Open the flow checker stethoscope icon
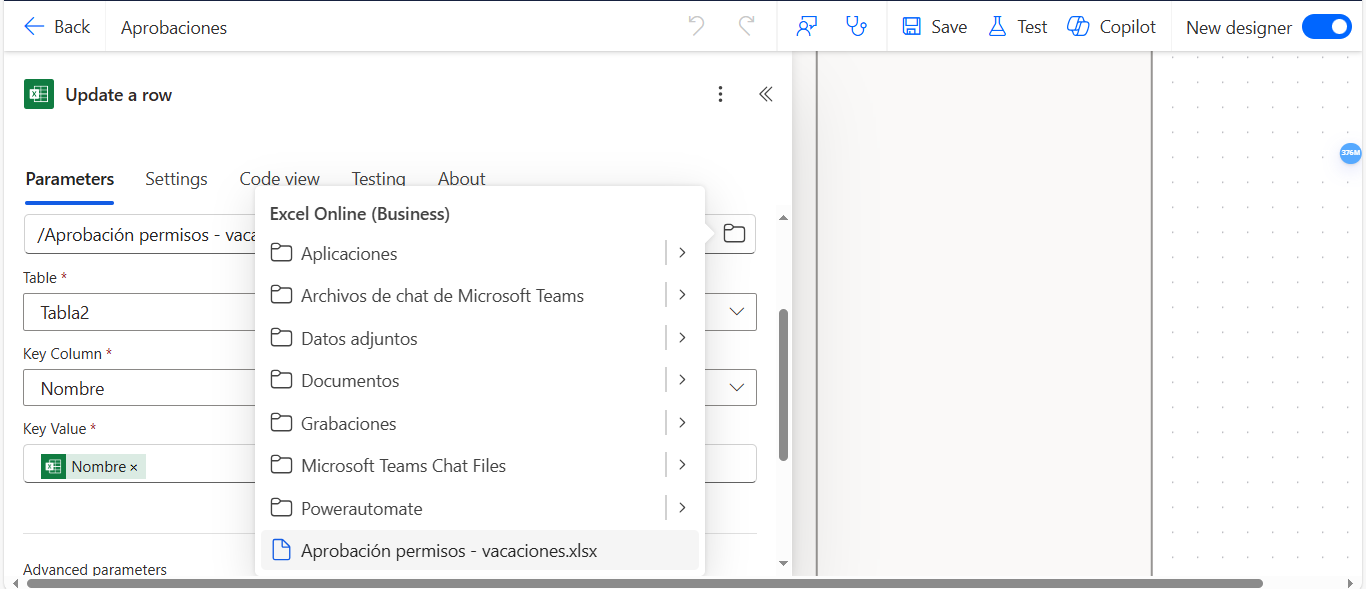 point(856,27)
